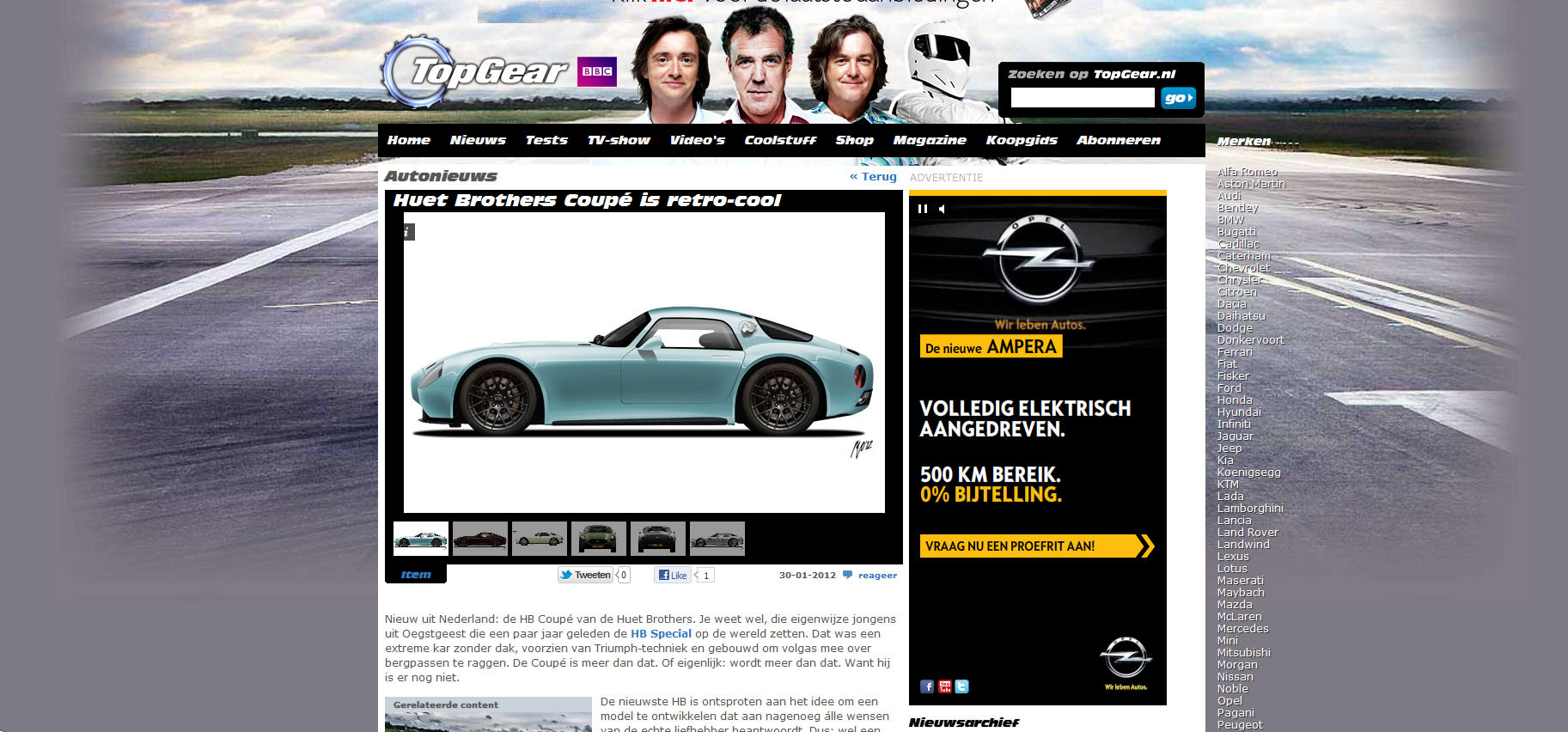Open the Mitsubishi brand link

1243,653
